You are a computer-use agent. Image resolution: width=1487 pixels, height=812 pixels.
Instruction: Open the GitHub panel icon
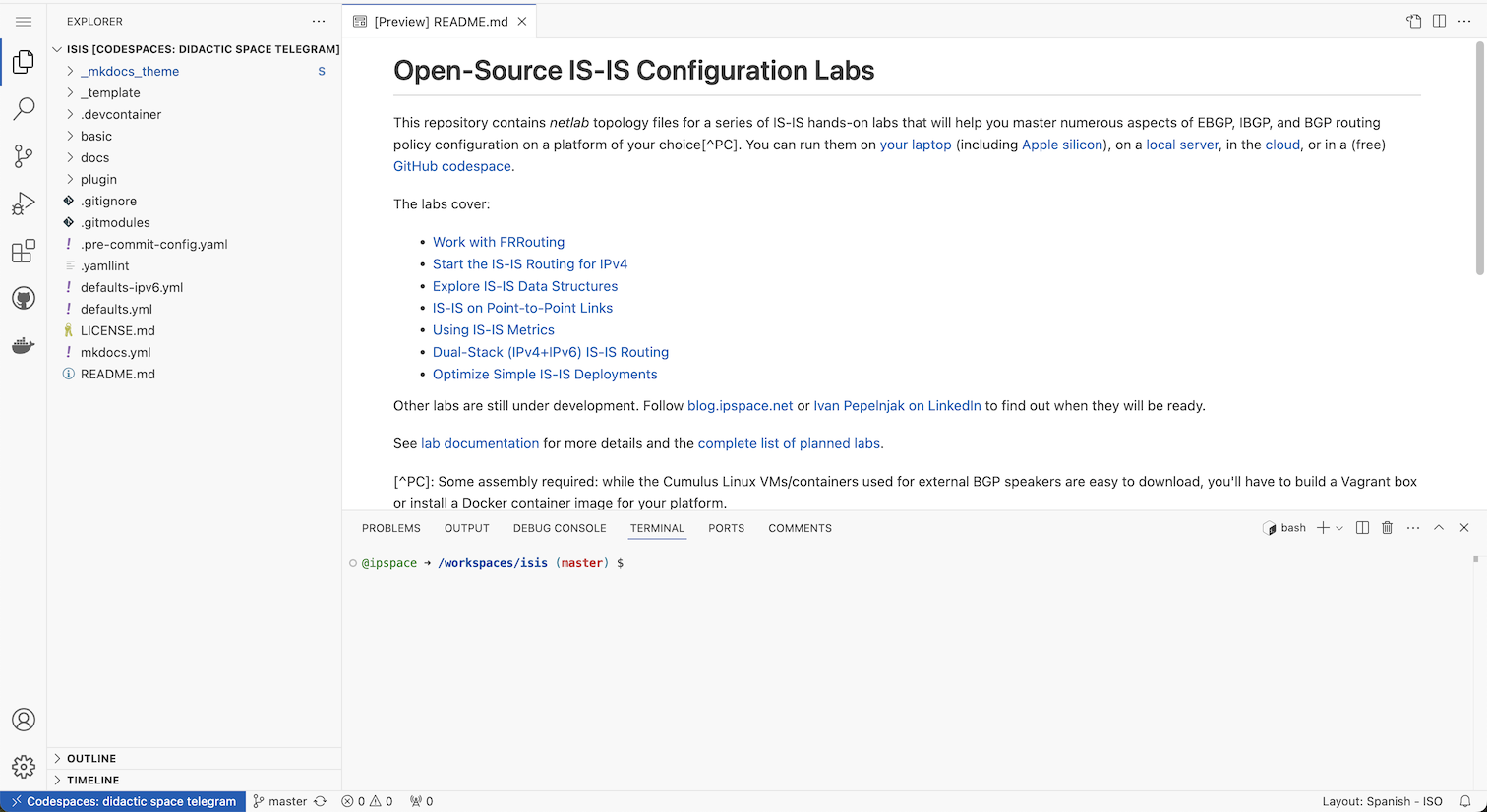pyautogui.click(x=24, y=299)
